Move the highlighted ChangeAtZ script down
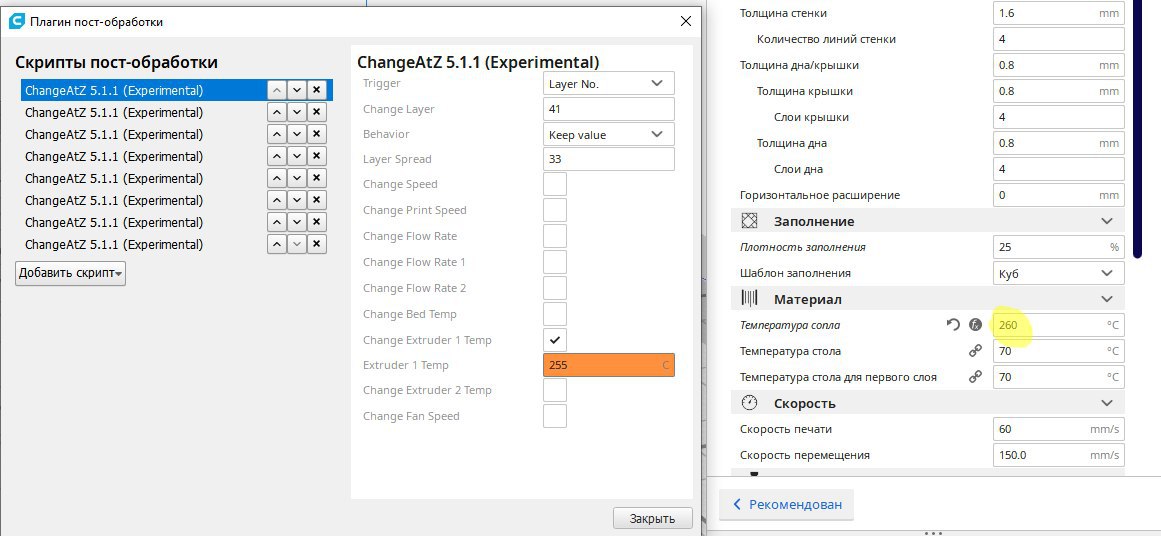 point(296,90)
